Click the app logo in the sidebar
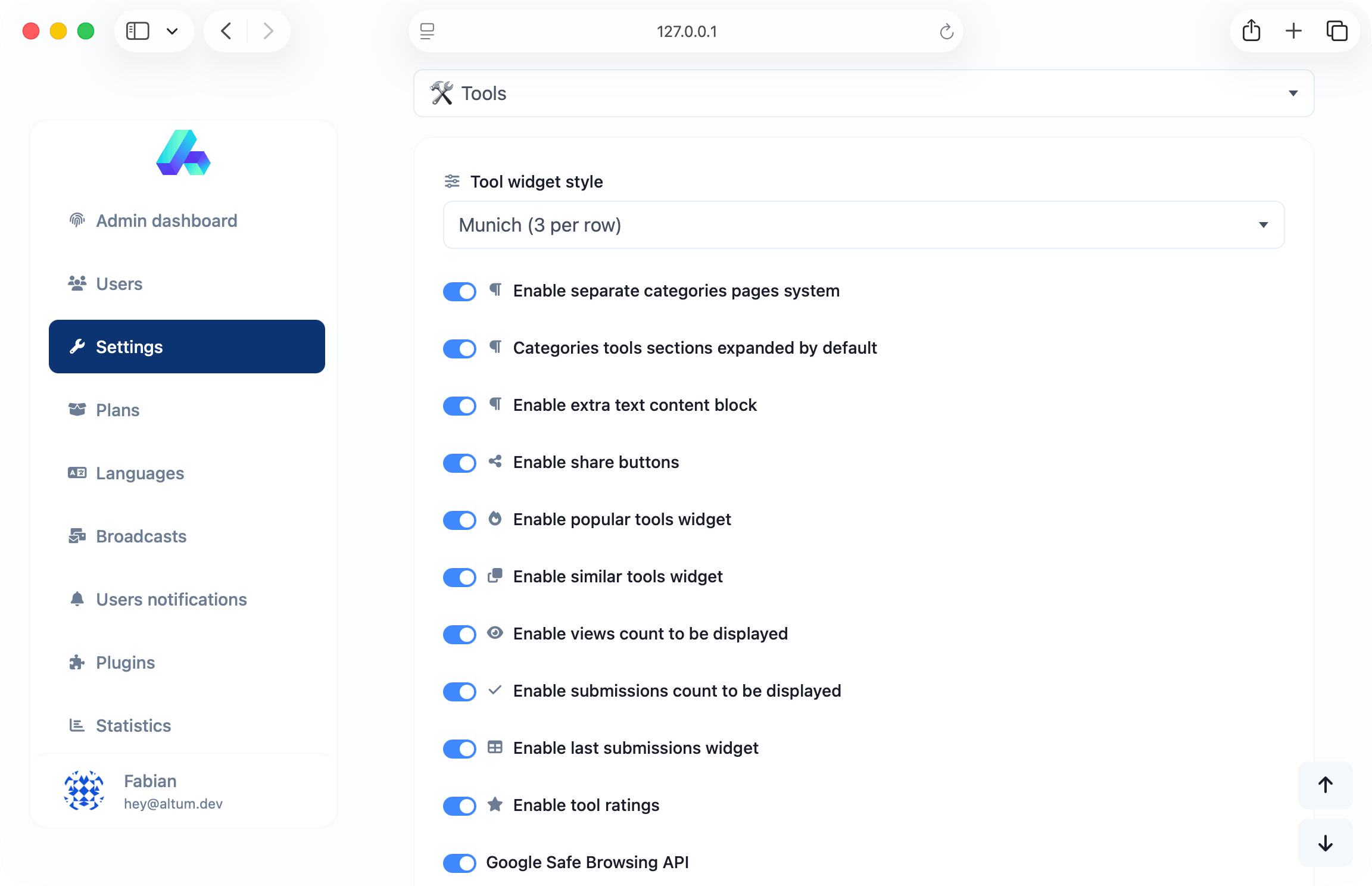The image size is (1372, 886). tap(183, 153)
